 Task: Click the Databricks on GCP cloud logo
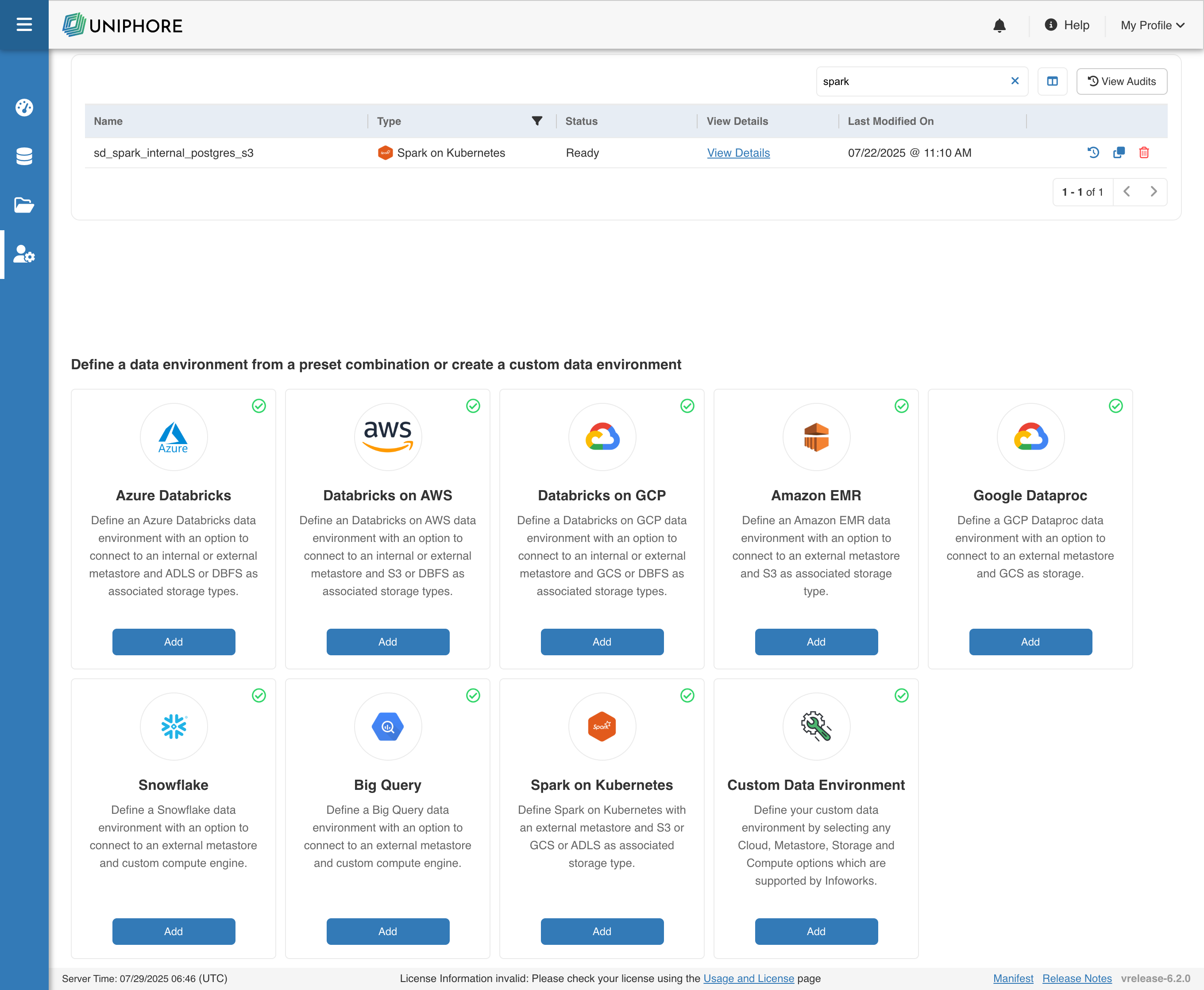pyautogui.click(x=602, y=437)
